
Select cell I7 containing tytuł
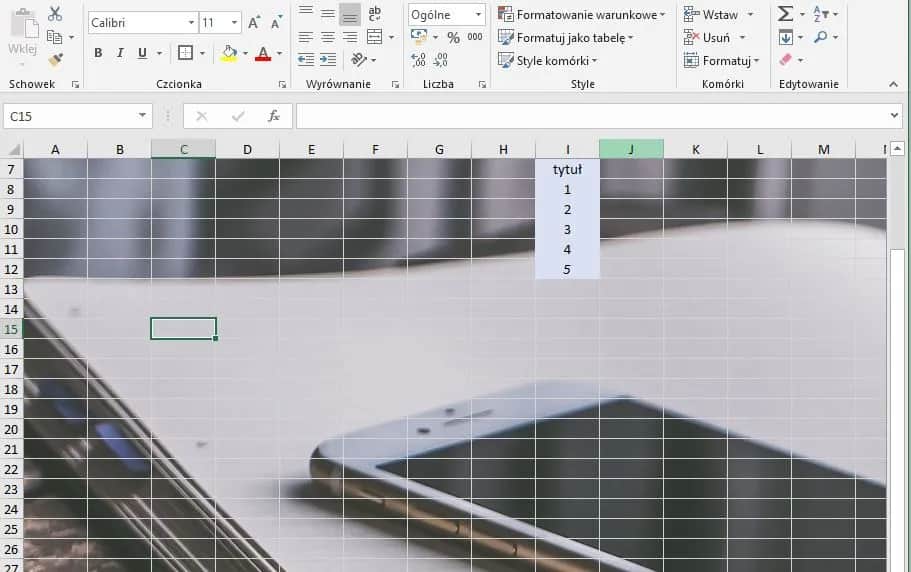[567, 169]
